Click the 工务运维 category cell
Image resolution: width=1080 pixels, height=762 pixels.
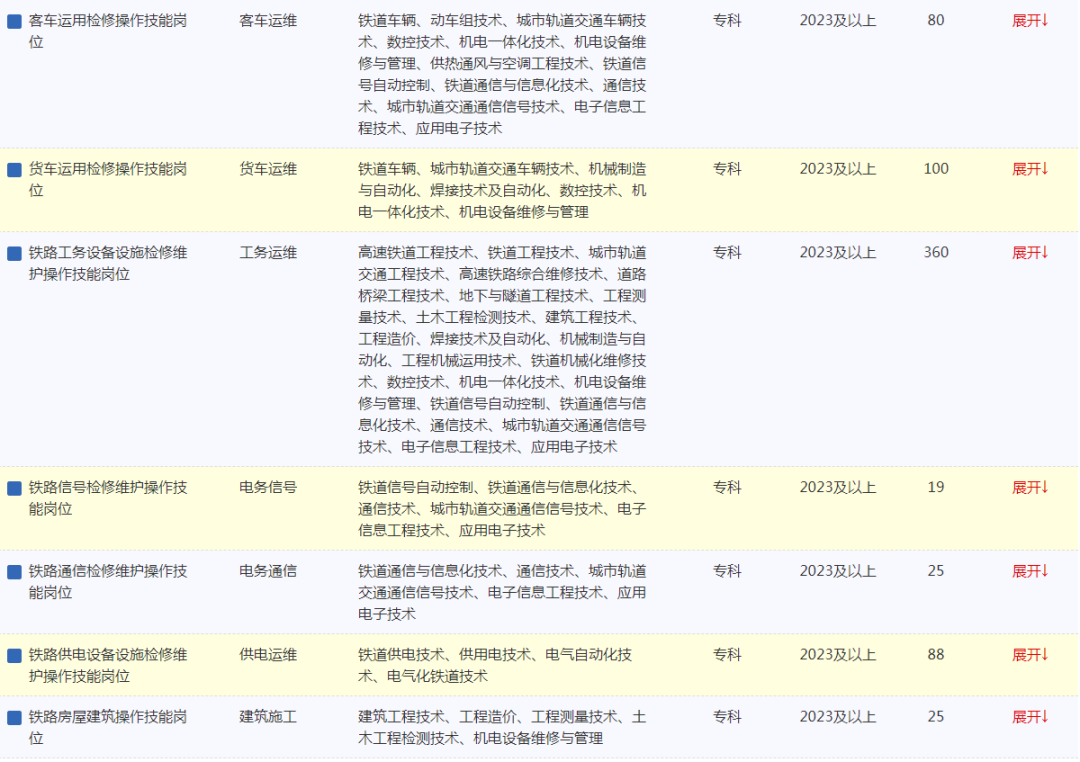pos(268,253)
